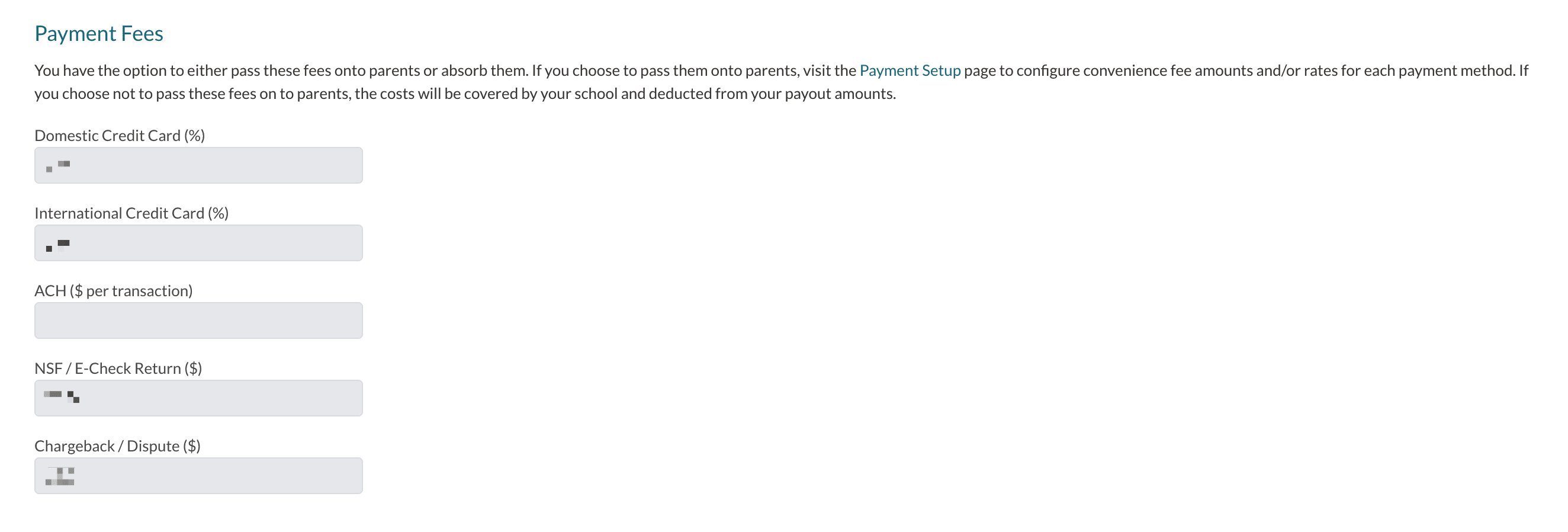The image size is (1568, 532).
Task: Click the Chargeback / Dispute ($) label
Action: 117,446
